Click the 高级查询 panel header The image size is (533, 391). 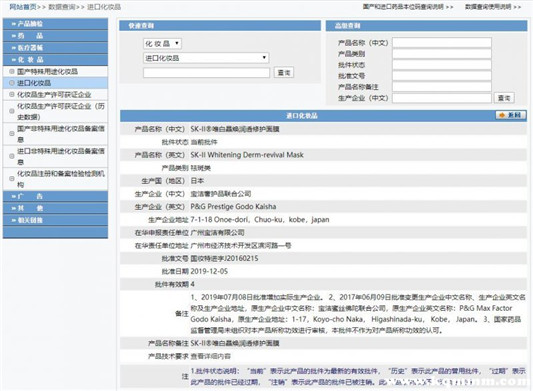[426, 26]
